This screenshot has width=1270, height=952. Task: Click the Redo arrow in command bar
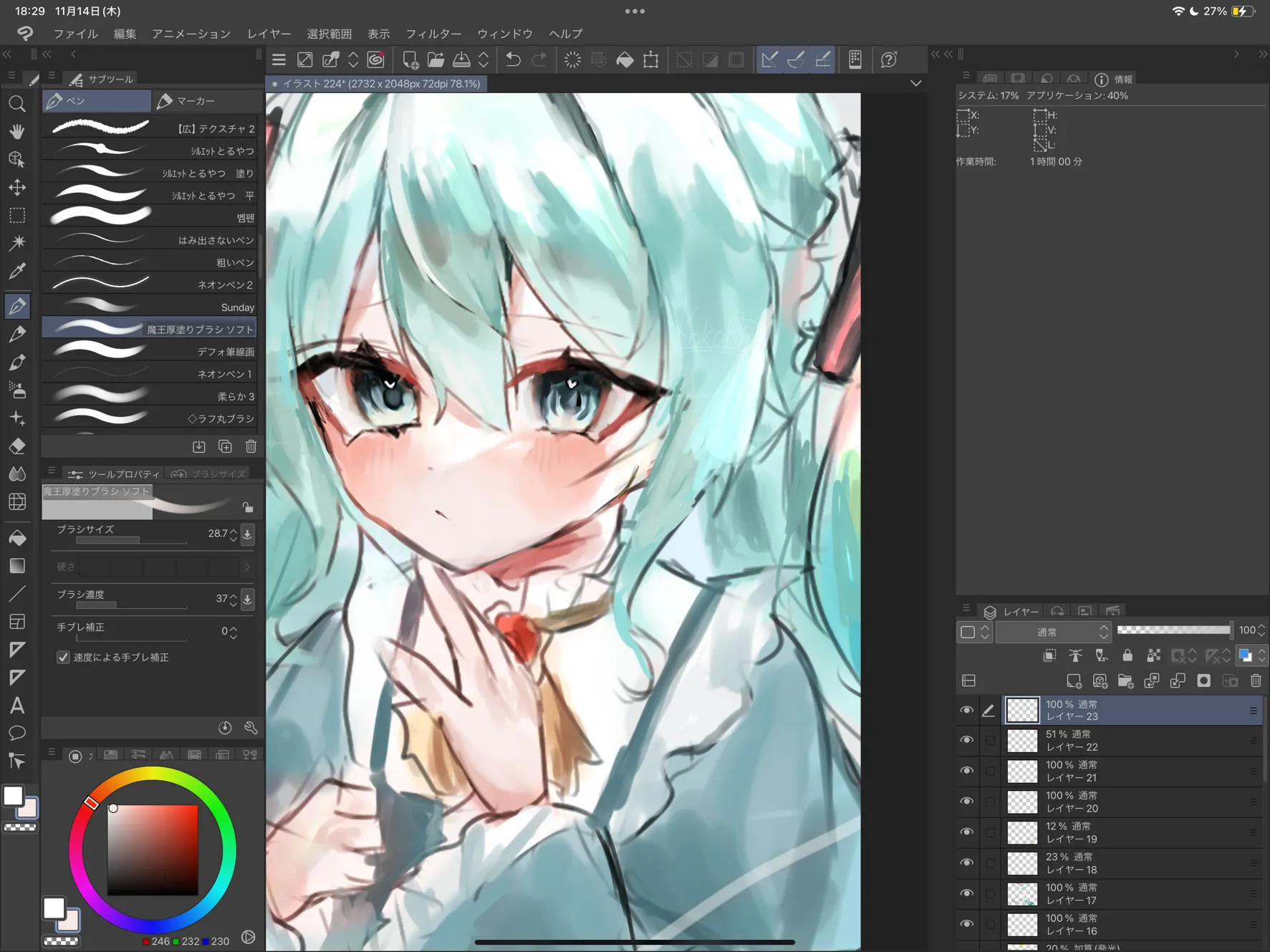coord(539,59)
